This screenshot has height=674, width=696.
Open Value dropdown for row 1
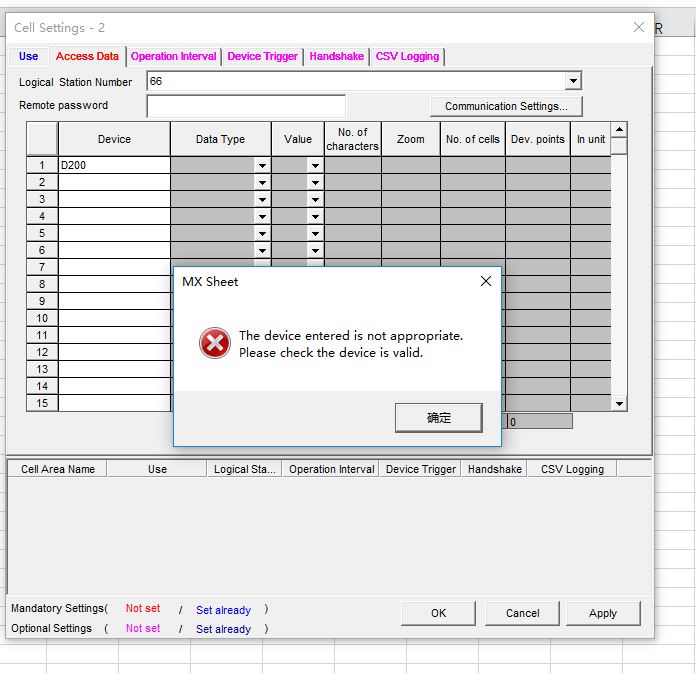point(315,166)
